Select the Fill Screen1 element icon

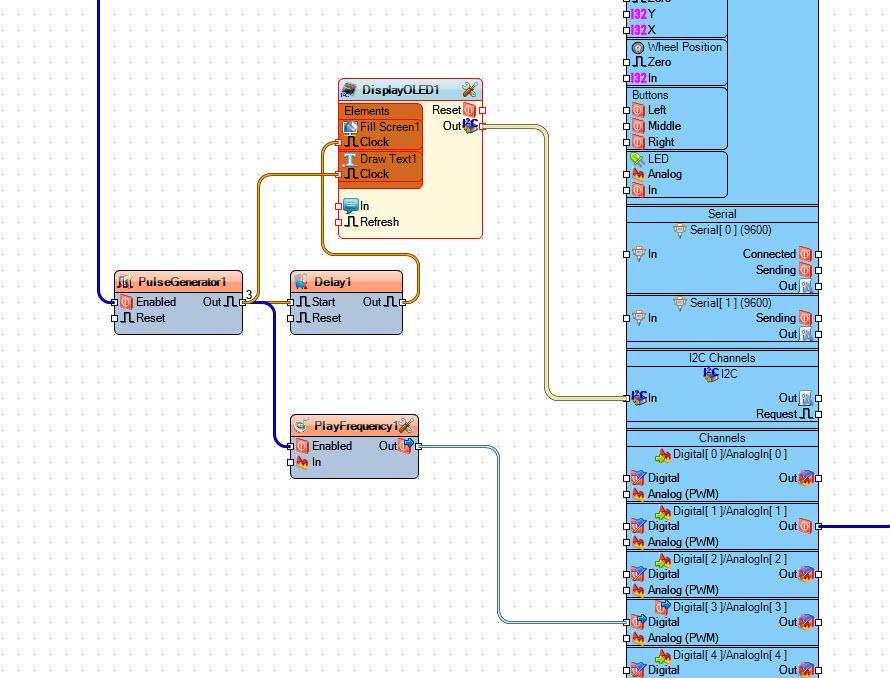(x=350, y=127)
